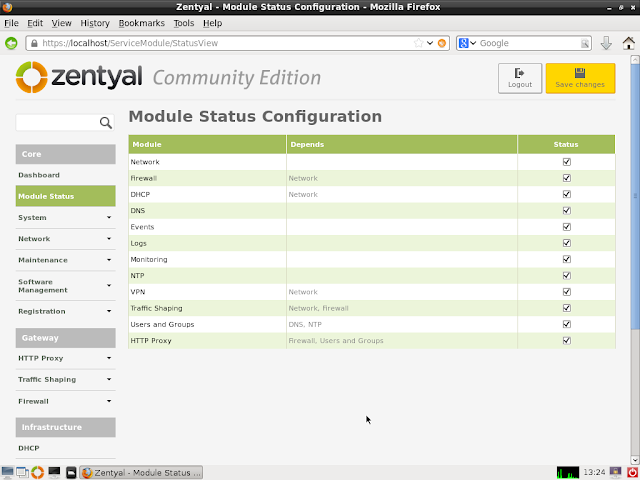Open the desktop icon in the taskbar
Image resolution: width=640 pixels, height=480 pixels.
pyautogui.click(x=7, y=472)
